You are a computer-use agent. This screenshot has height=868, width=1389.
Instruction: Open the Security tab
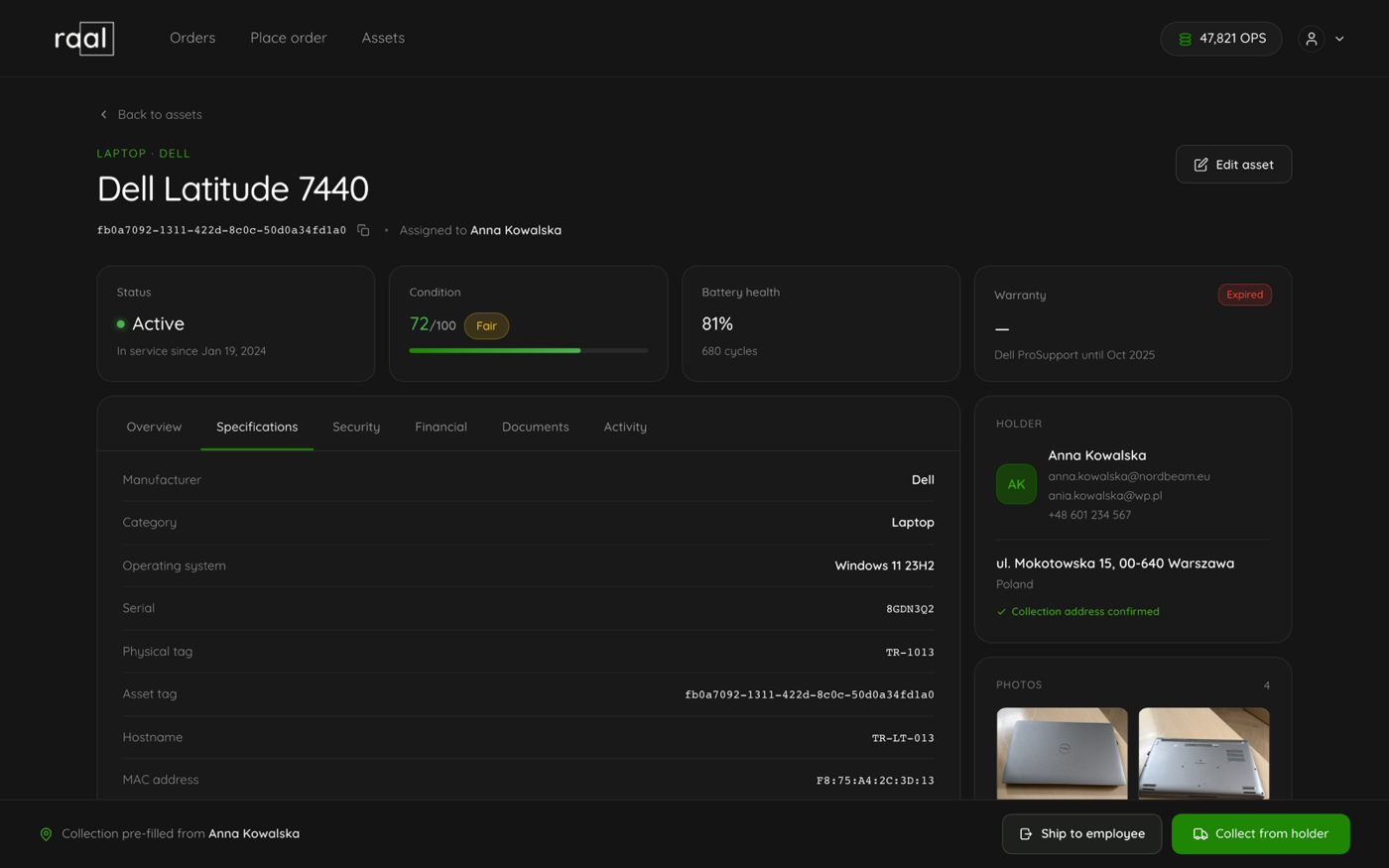point(356,427)
